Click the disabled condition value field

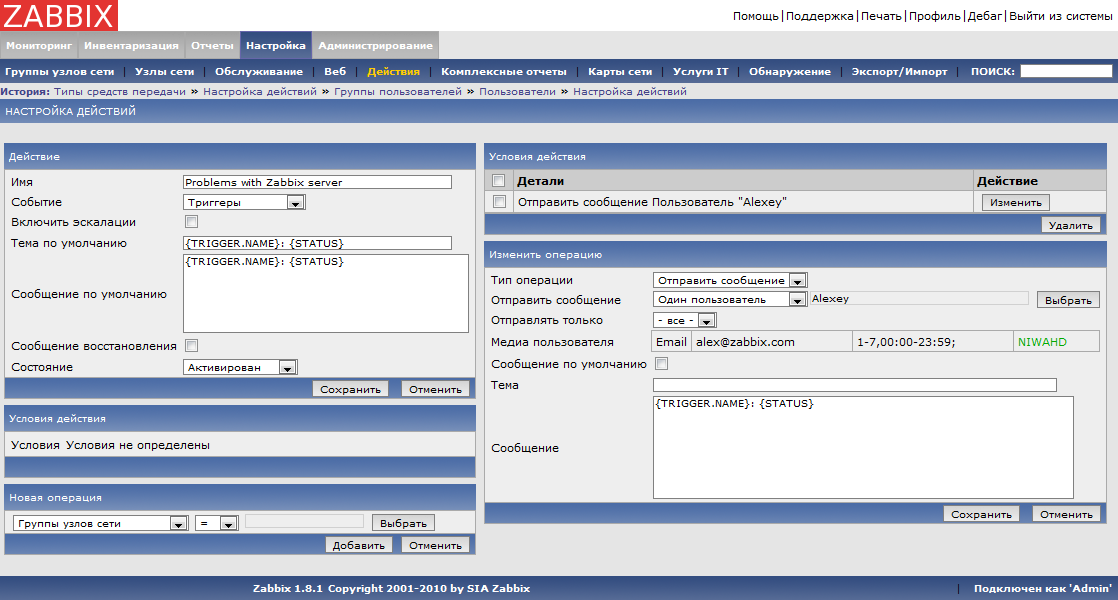click(x=304, y=522)
